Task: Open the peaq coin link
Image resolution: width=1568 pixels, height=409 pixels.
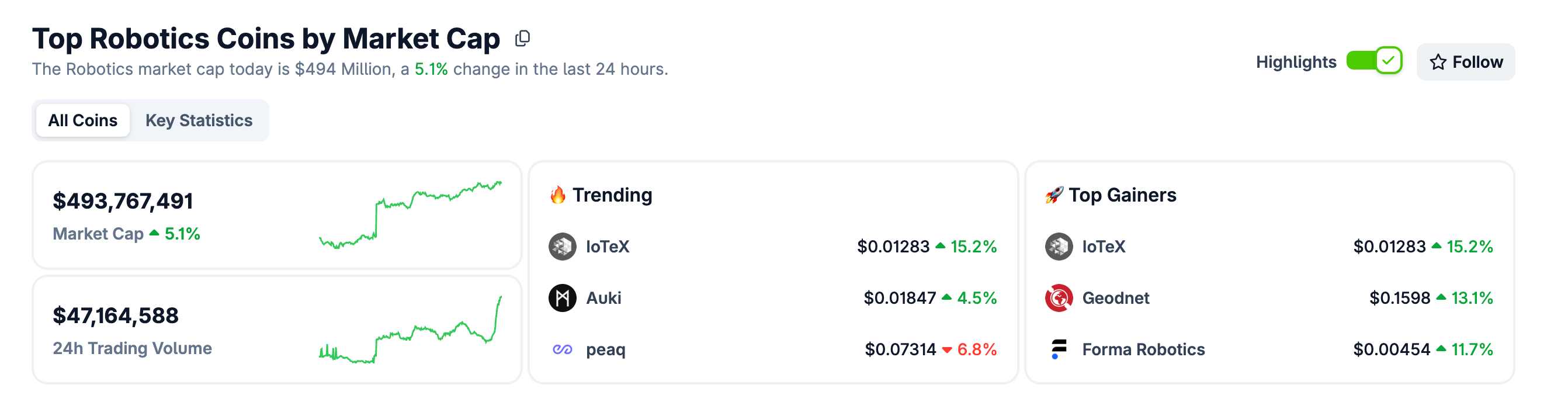Action: [x=605, y=349]
